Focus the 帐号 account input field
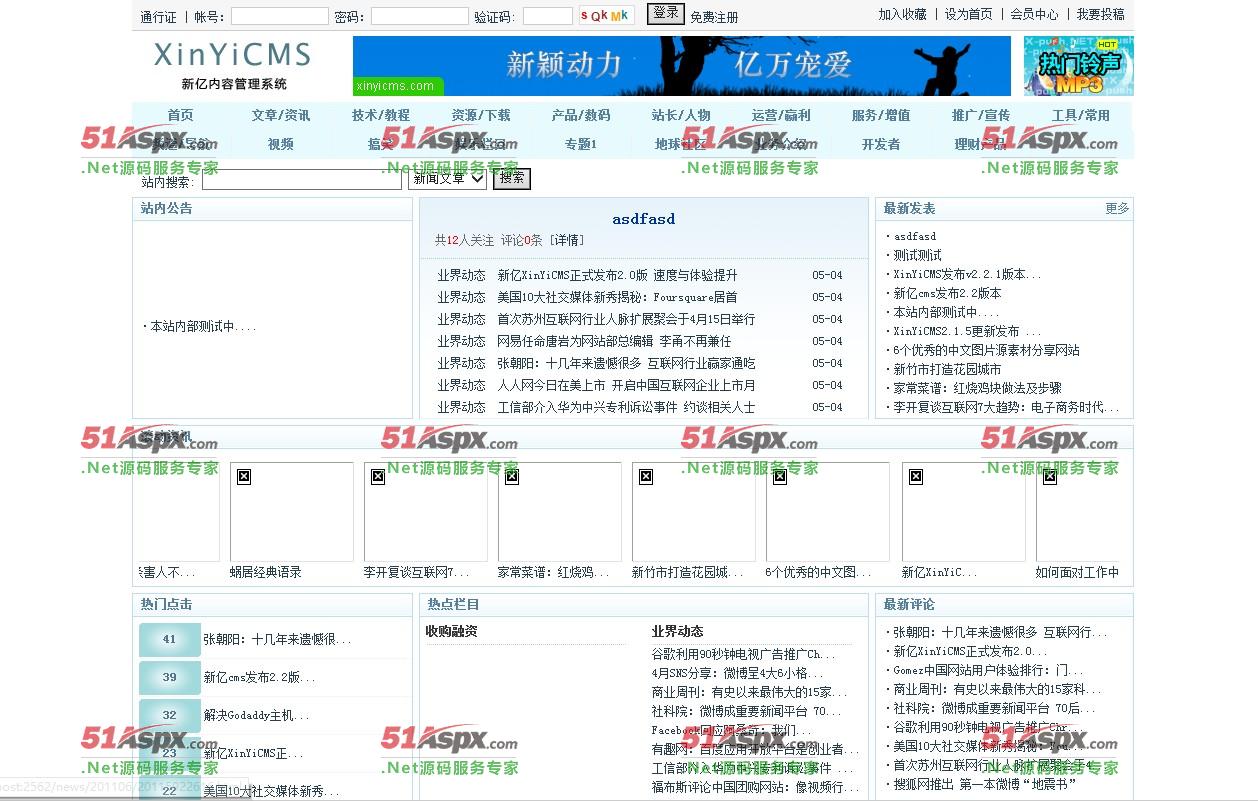This screenshot has height=801, width=1258. (x=280, y=16)
